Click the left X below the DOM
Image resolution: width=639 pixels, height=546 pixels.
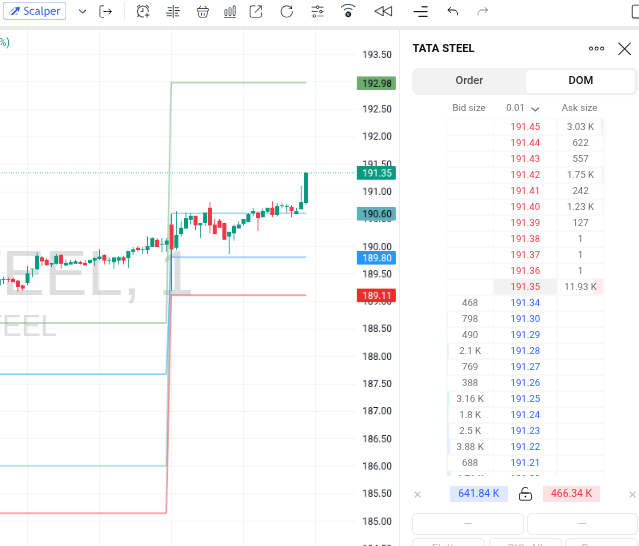click(417, 495)
